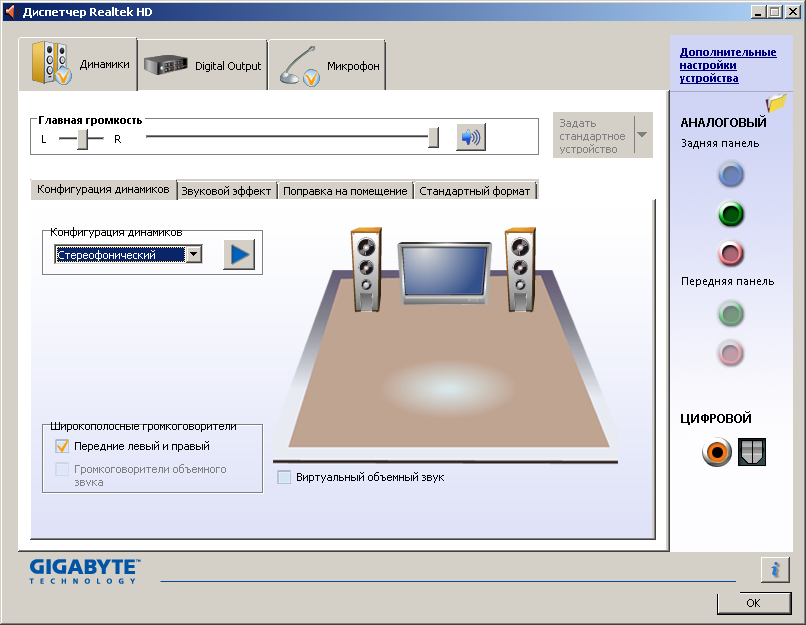Open the Динамики device tab
Screen dimensions: 806x625
click(x=78, y=64)
